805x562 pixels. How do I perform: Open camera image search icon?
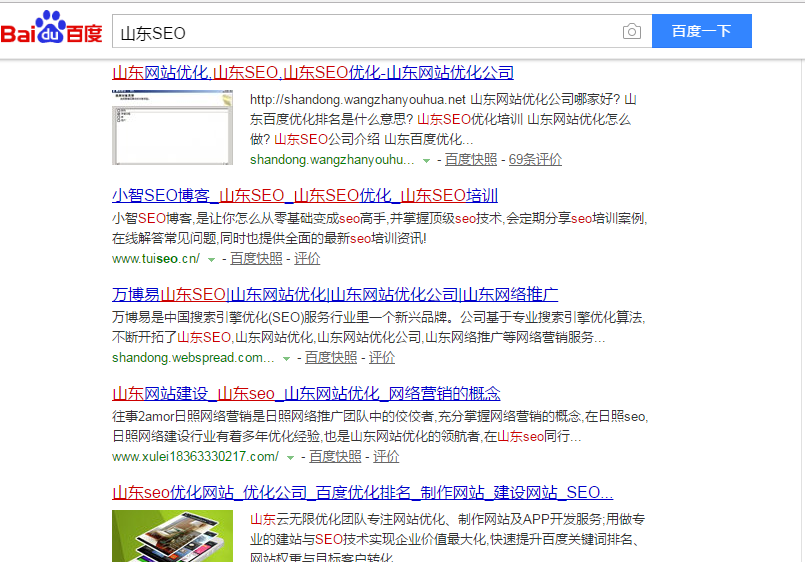[631, 32]
